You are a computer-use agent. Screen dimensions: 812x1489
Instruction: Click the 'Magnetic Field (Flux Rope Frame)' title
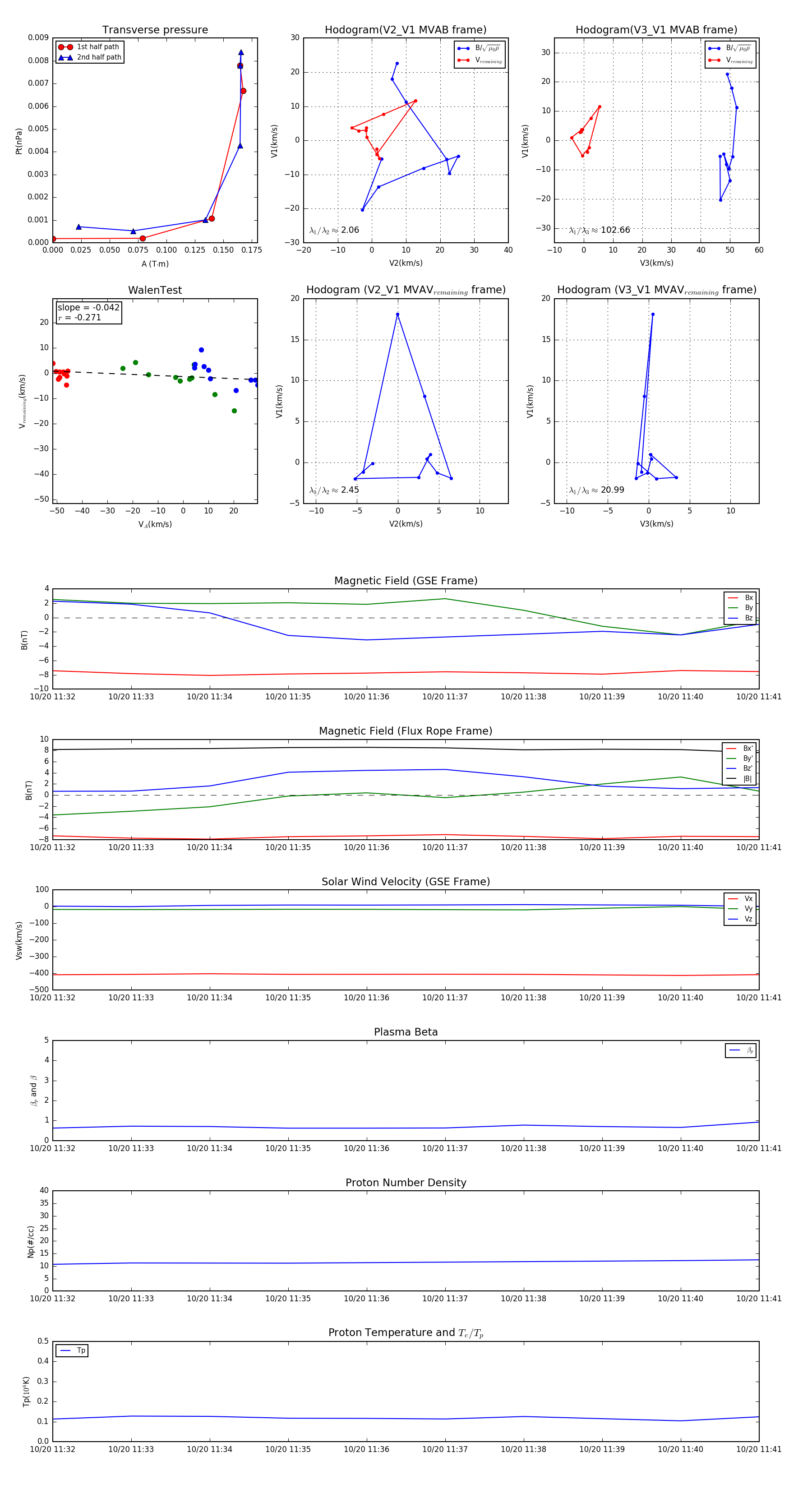[x=406, y=731]
